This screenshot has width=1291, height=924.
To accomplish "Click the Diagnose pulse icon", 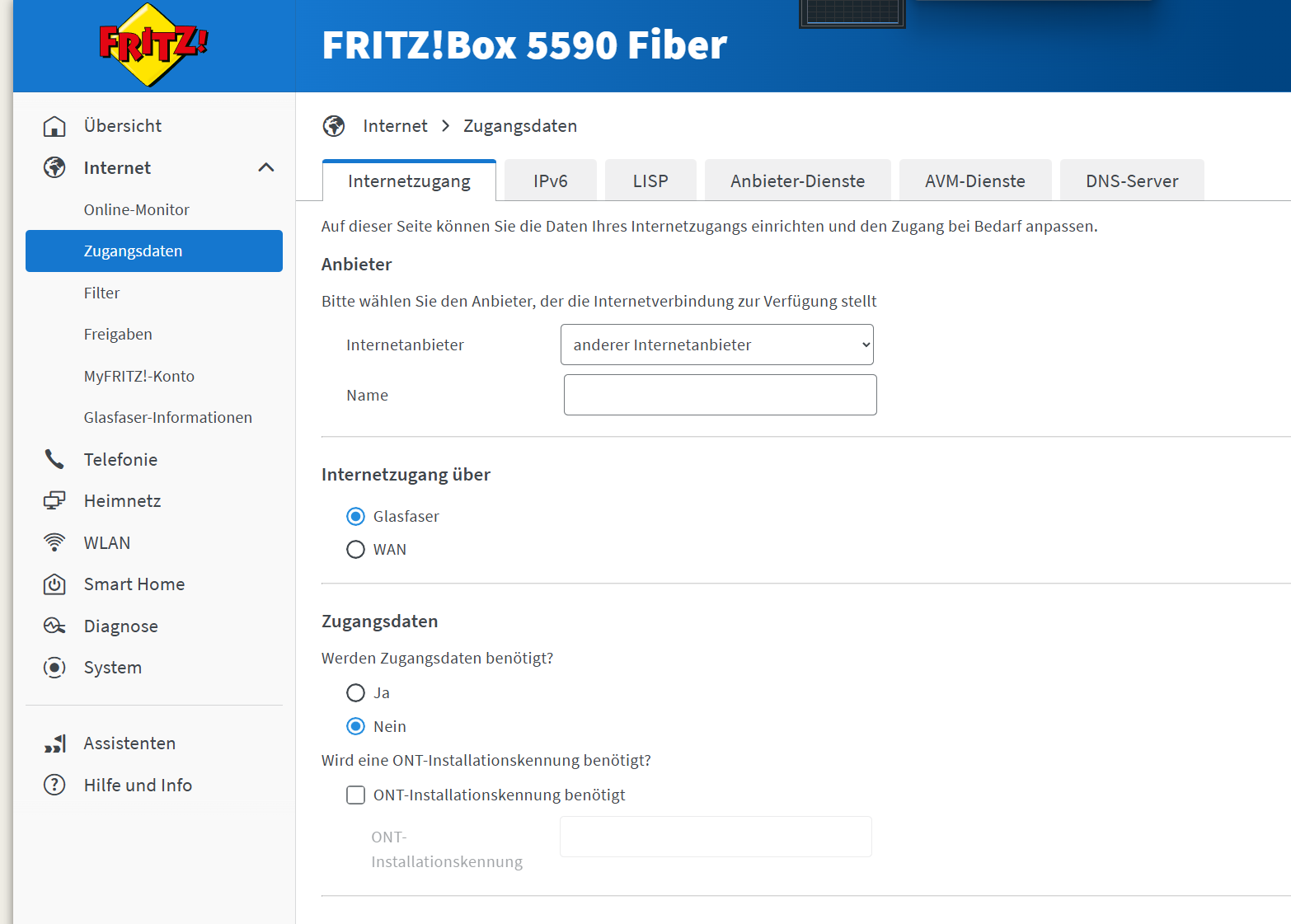I will tap(54, 626).
